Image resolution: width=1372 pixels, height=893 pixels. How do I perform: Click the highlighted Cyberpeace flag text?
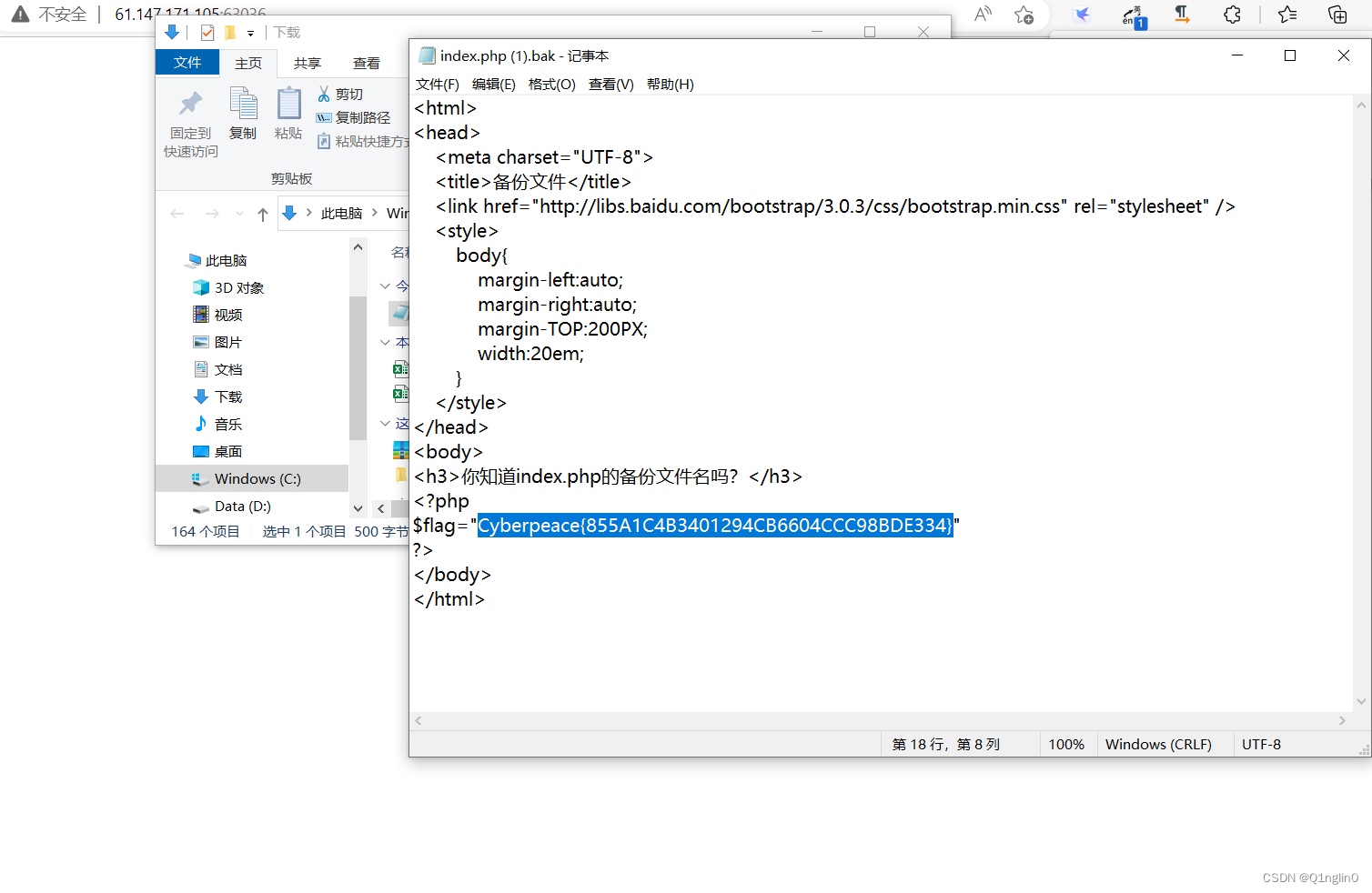point(715,526)
